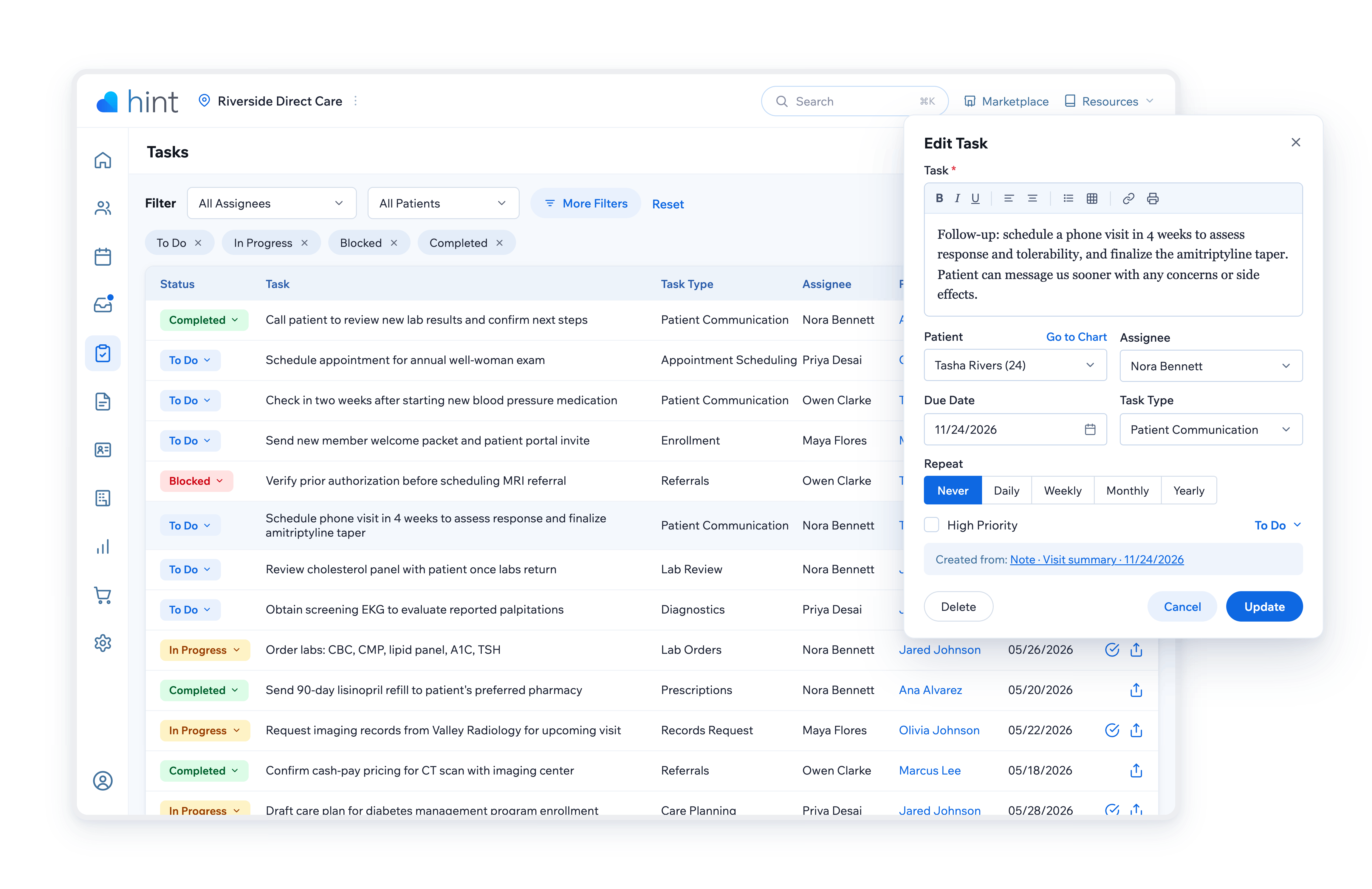Open the Patients (people) sidebar icon
The height and width of the screenshot is (889, 1372).
point(103,208)
